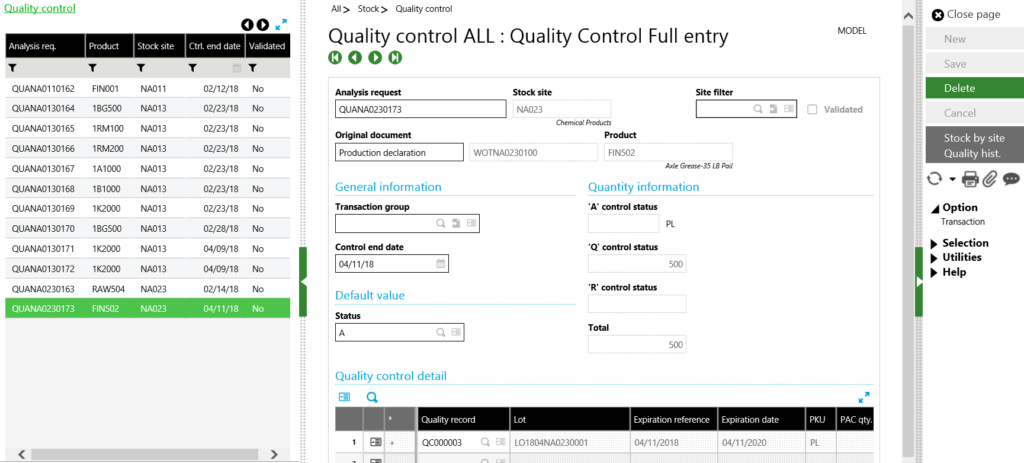Click the Analysis request input field
The width and height of the screenshot is (1024, 463).
tap(421, 109)
